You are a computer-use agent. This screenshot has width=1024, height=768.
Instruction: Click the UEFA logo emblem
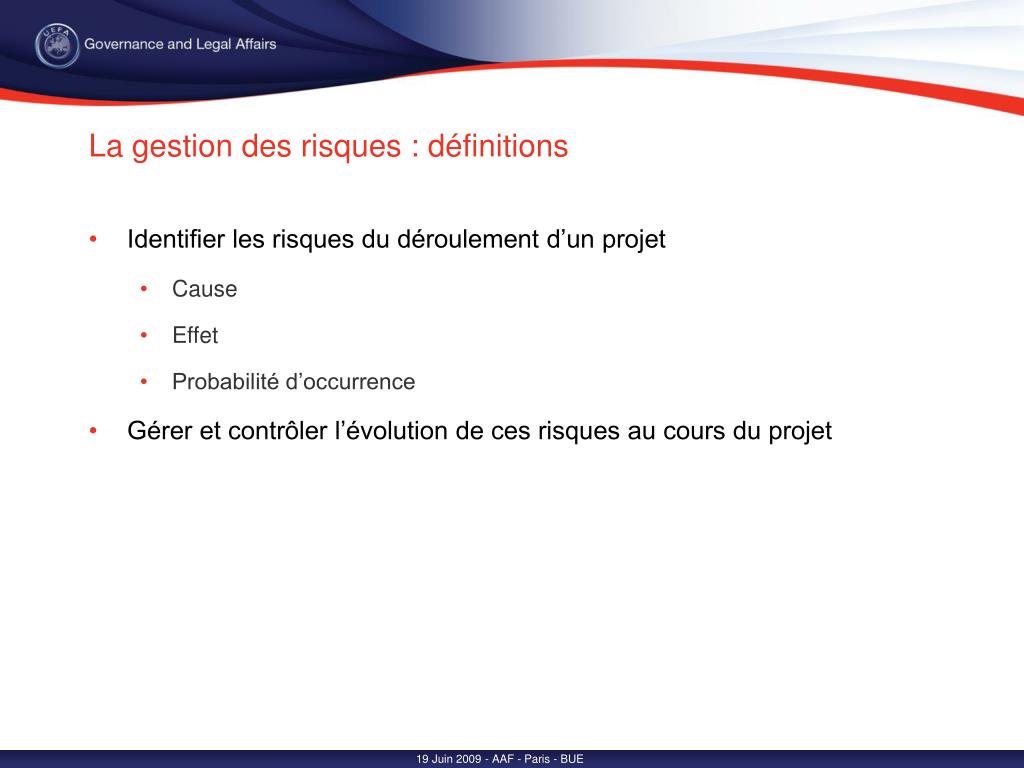point(57,46)
